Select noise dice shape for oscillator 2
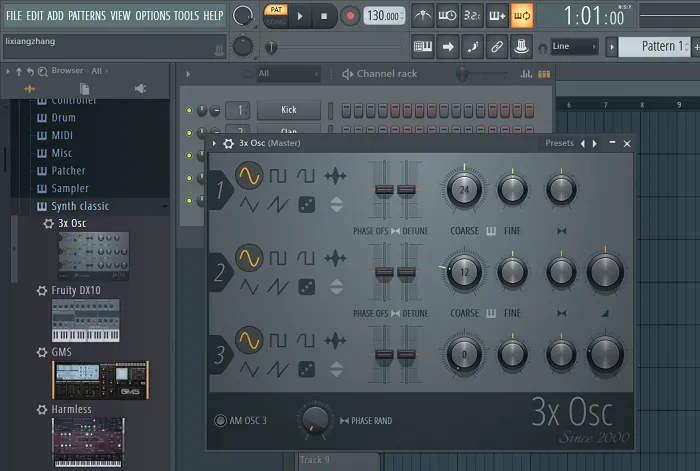This screenshot has height=471, width=700. pyautogui.click(x=307, y=287)
